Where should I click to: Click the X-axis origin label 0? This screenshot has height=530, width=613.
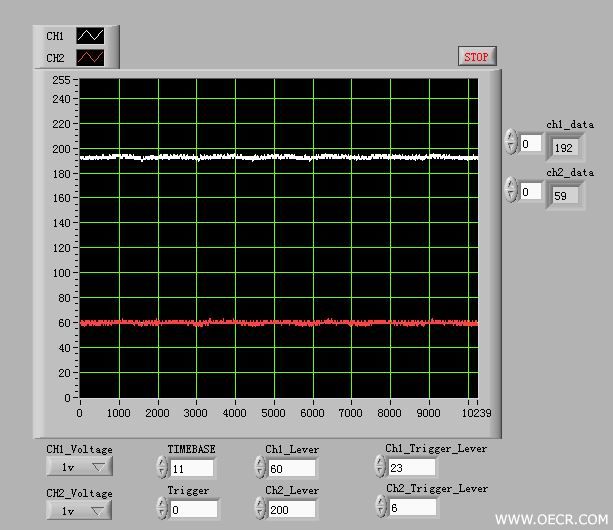(79, 413)
